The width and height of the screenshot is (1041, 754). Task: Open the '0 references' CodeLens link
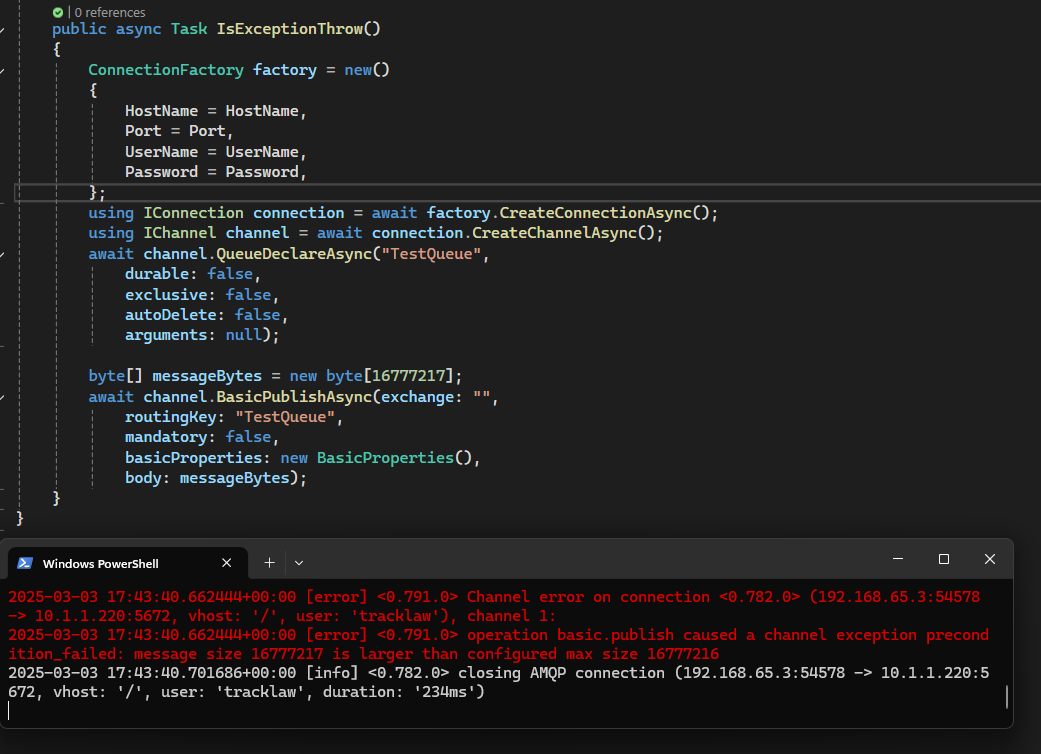(x=110, y=13)
